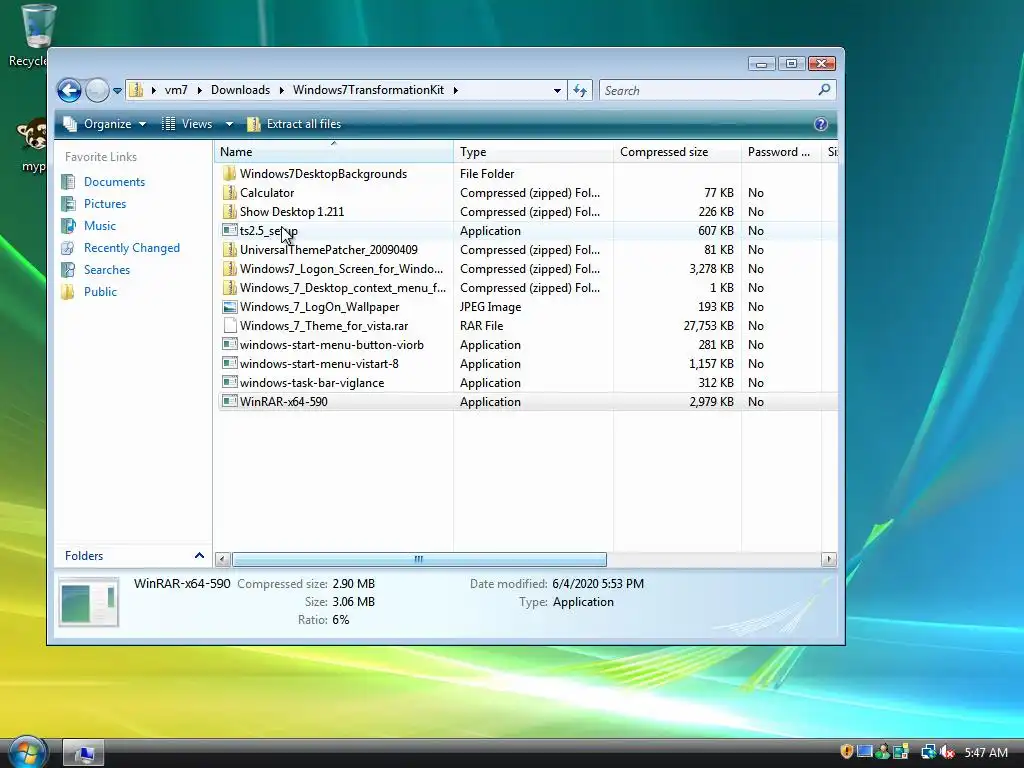Open Music in Favorite Links

pos(99,226)
